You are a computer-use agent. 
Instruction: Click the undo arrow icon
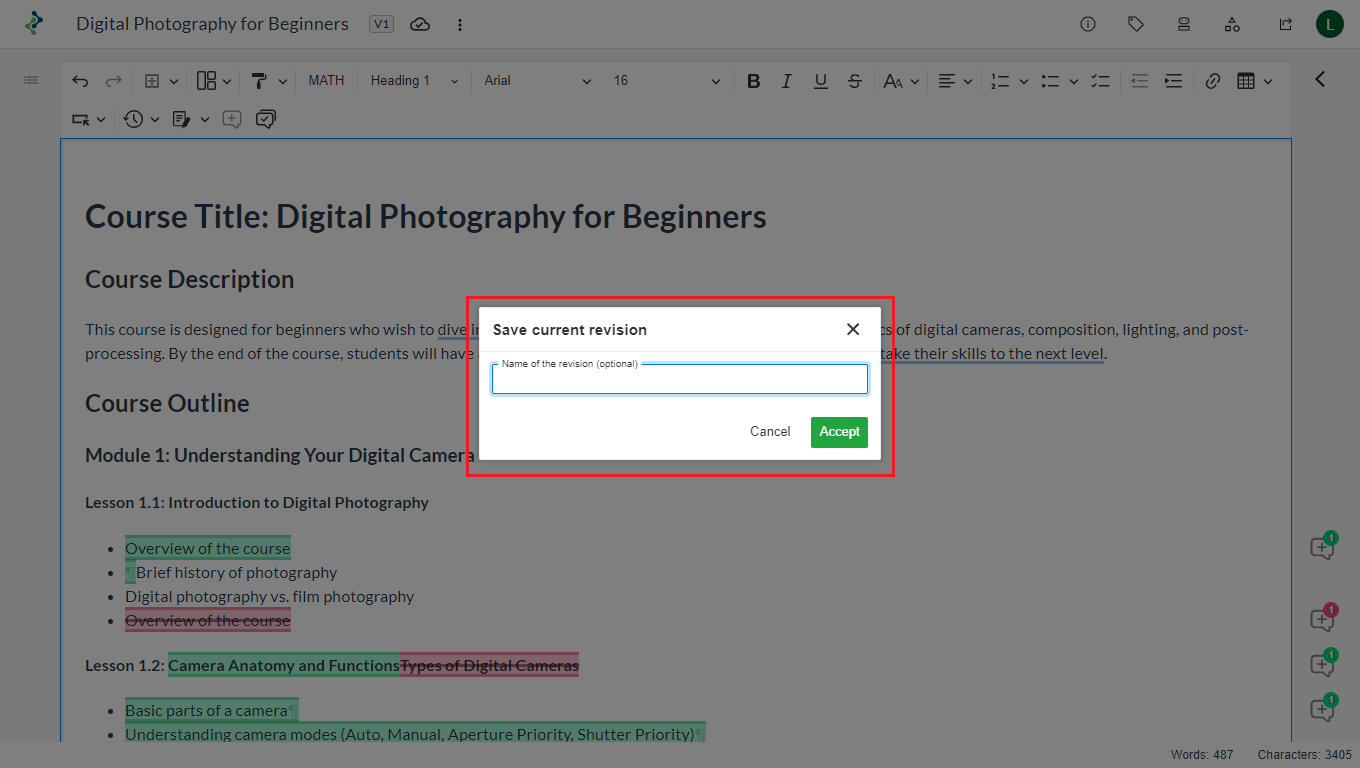coord(80,81)
